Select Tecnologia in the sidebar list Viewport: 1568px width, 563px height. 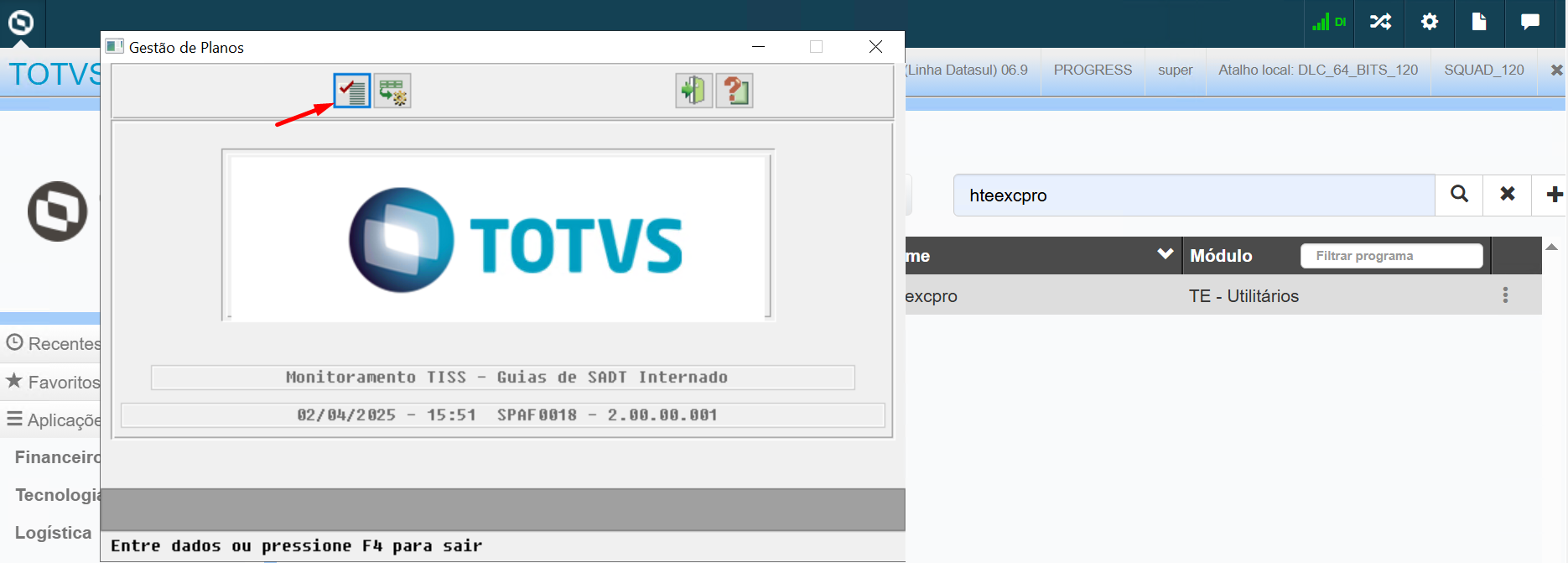coord(57,495)
